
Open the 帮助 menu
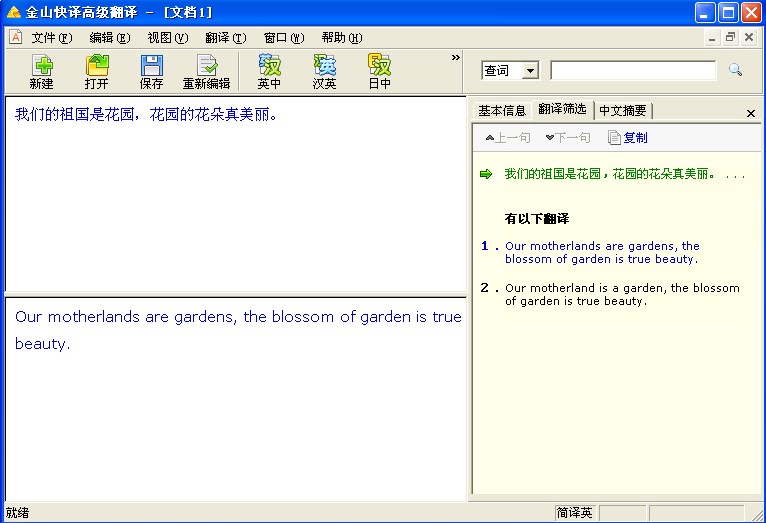click(x=341, y=38)
